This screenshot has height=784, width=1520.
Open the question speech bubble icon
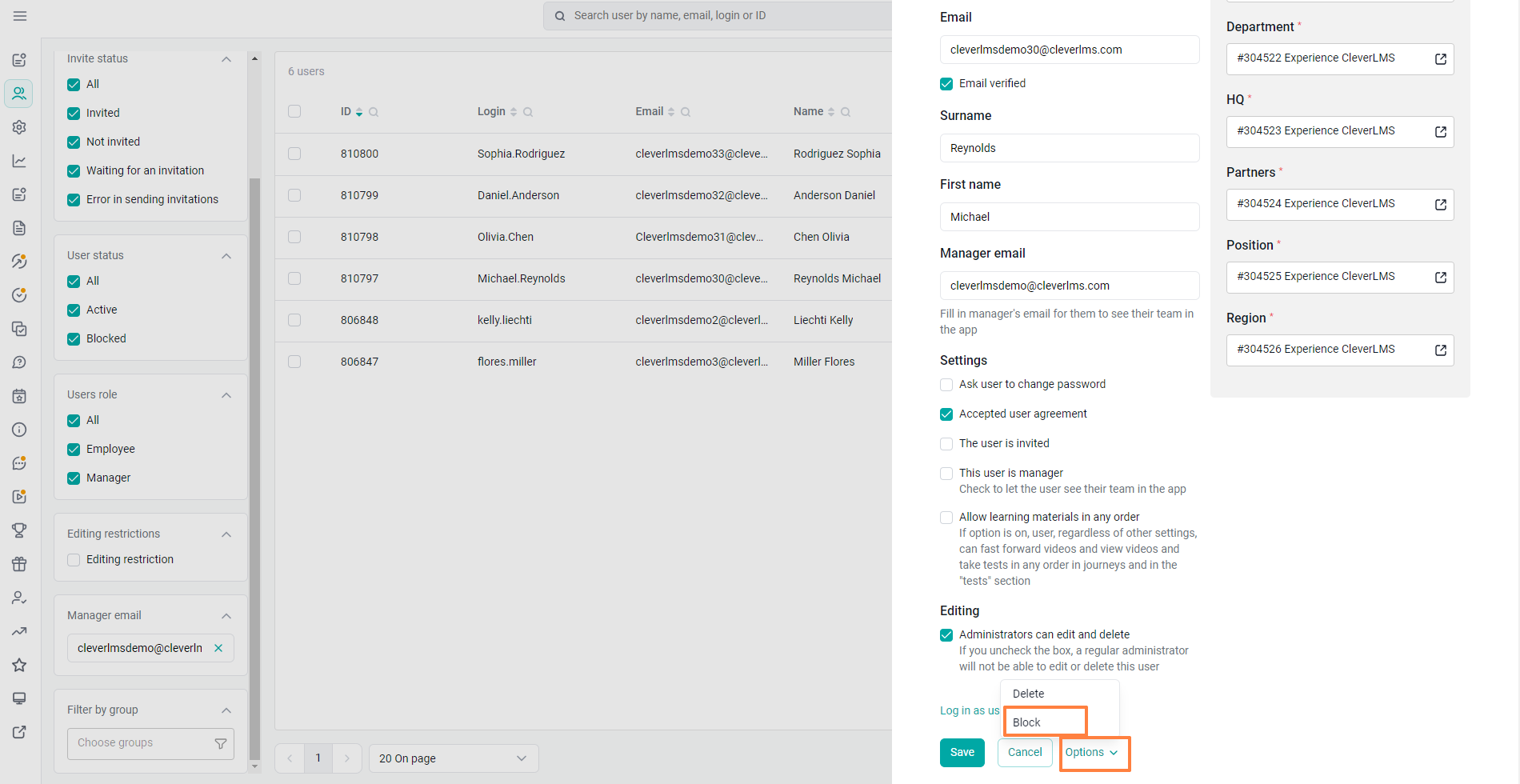[x=19, y=362]
